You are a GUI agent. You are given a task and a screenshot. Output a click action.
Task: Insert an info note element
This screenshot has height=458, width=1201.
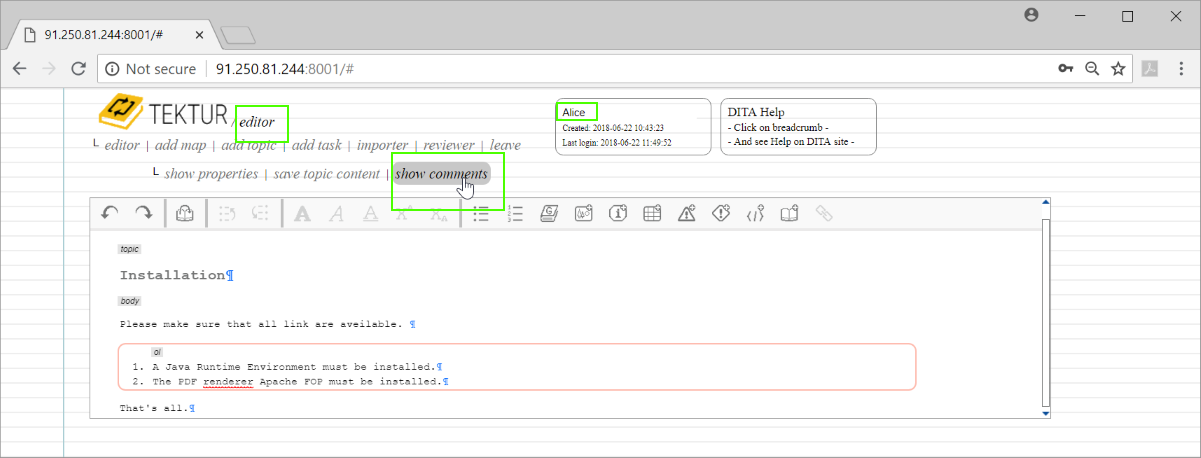[x=618, y=213]
